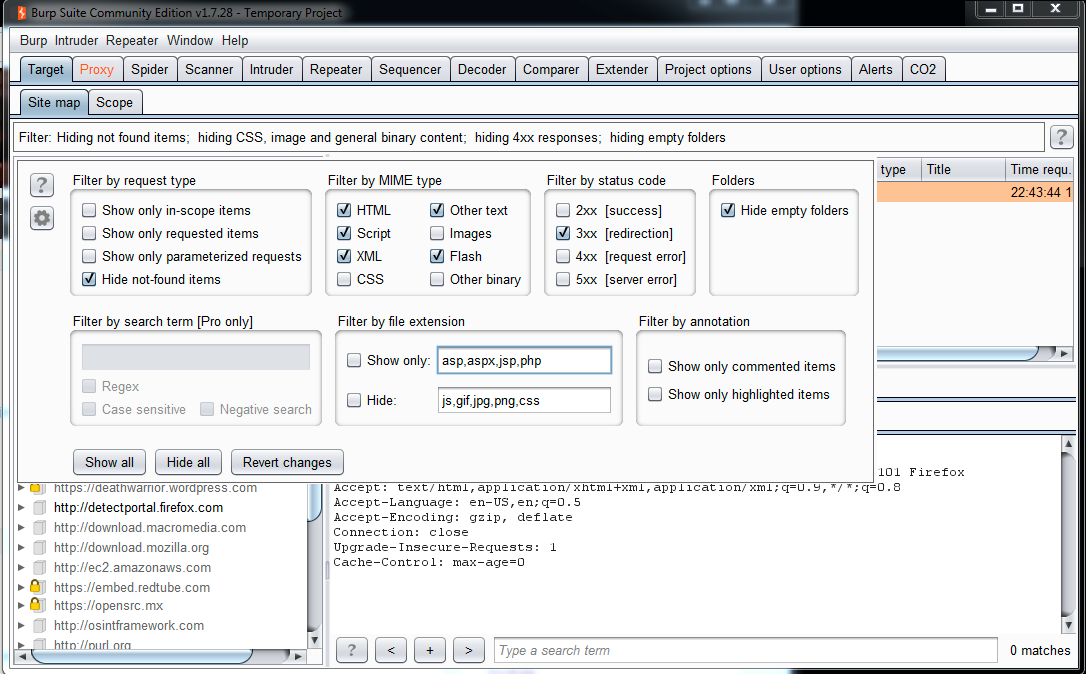Click the Show all button

click(109, 462)
